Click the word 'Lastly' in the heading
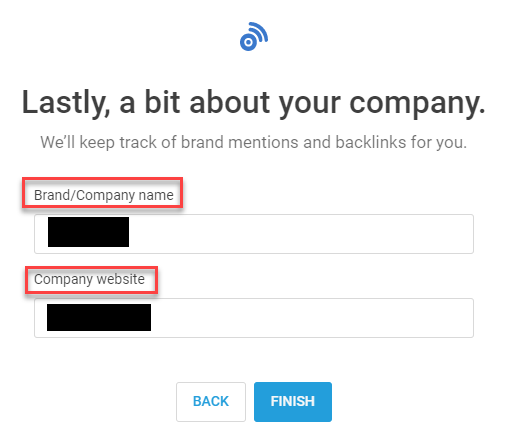 [x=66, y=103]
